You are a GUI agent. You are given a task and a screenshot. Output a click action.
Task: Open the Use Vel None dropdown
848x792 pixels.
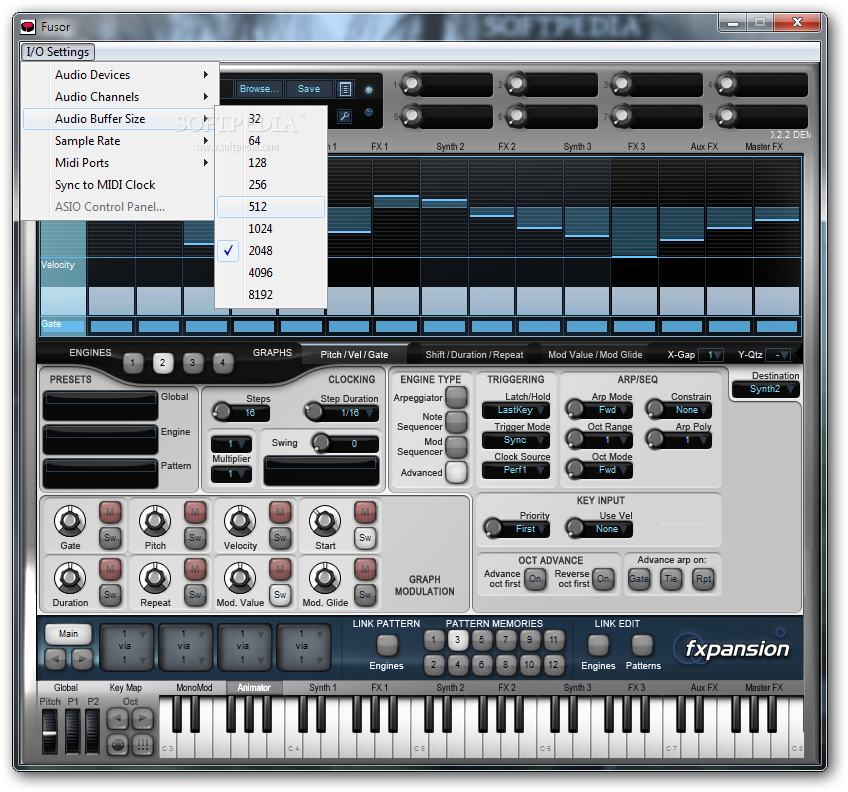[x=608, y=529]
